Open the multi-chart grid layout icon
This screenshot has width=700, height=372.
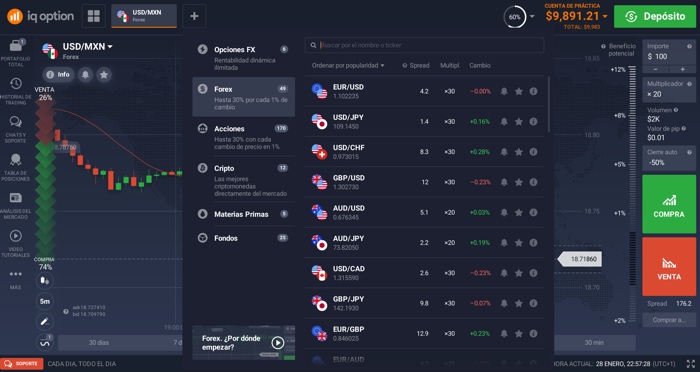click(94, 16)
